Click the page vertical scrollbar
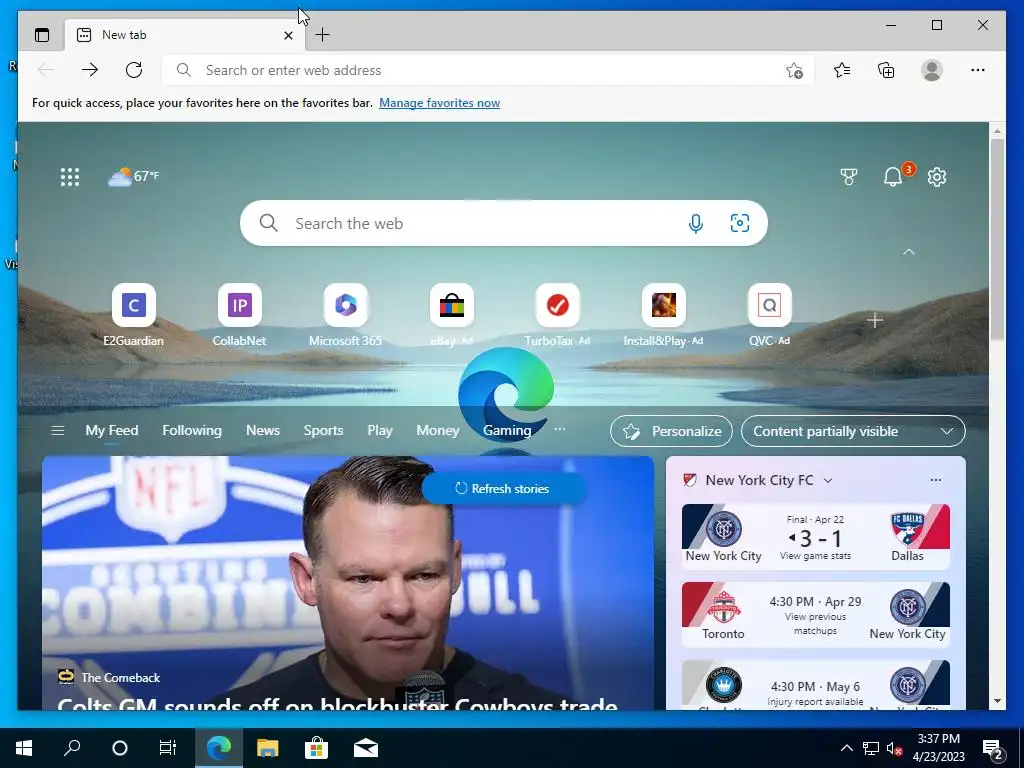The image size is (1024, 768). [x=997, y=238]
